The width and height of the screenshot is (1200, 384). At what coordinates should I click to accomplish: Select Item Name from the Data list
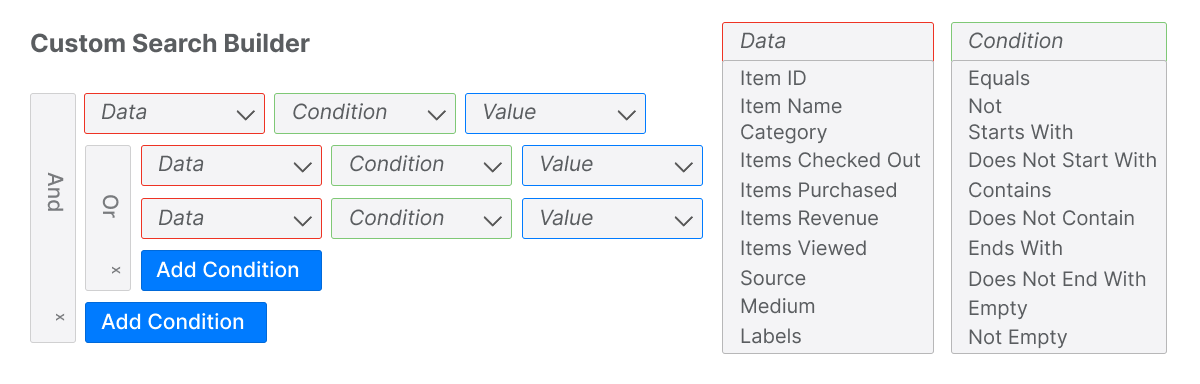791,106
